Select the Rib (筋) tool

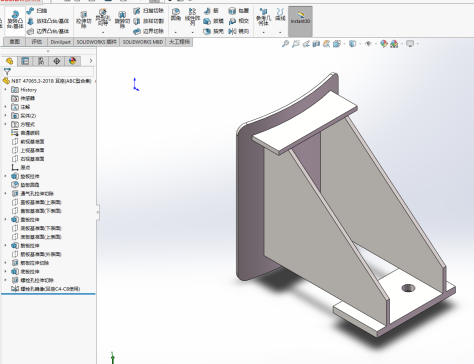point(211,11)
